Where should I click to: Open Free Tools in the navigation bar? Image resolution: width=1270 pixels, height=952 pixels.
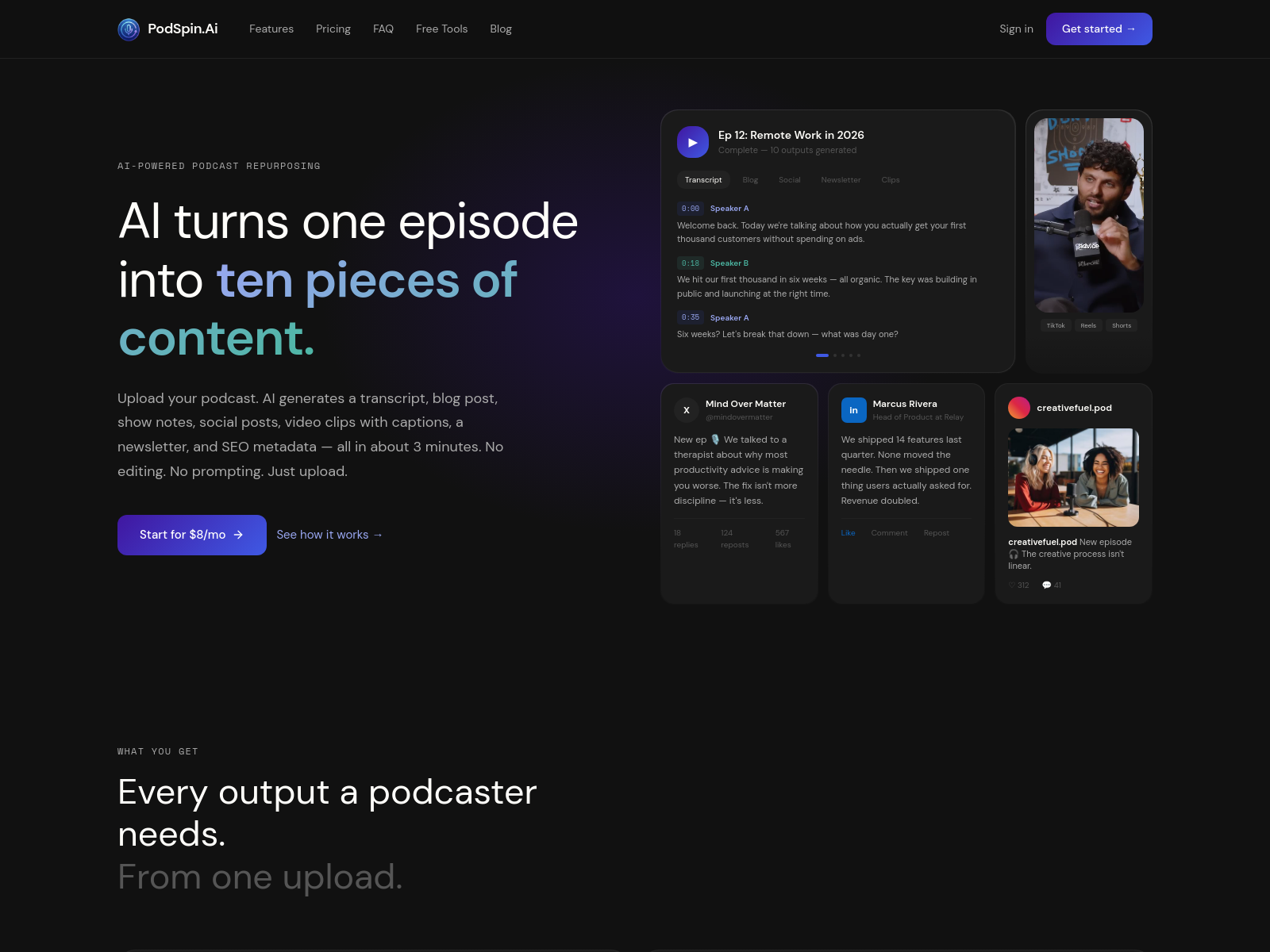[x=441, y=29]
